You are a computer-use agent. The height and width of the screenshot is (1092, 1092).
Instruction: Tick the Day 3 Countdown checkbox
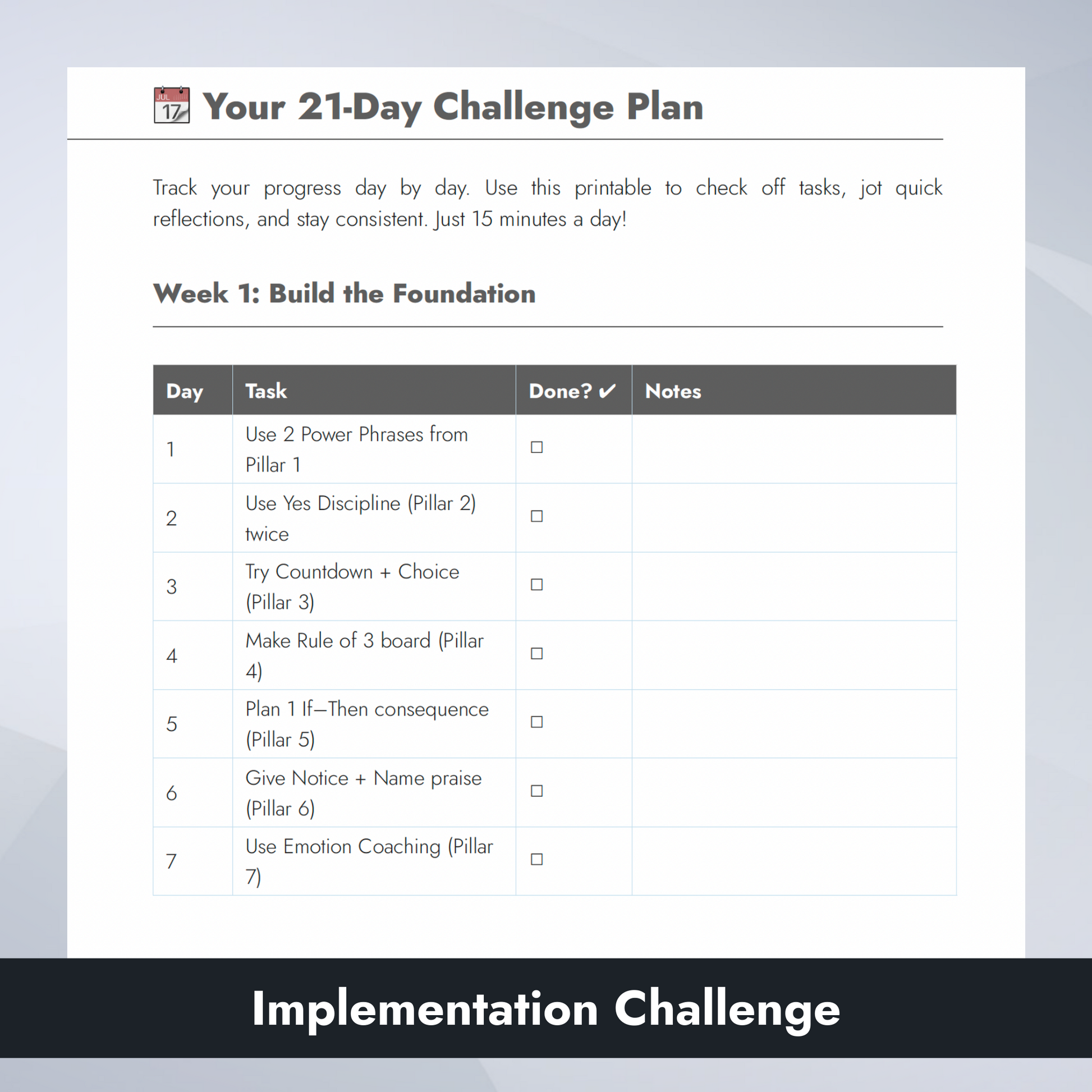[x=536, y=584]
